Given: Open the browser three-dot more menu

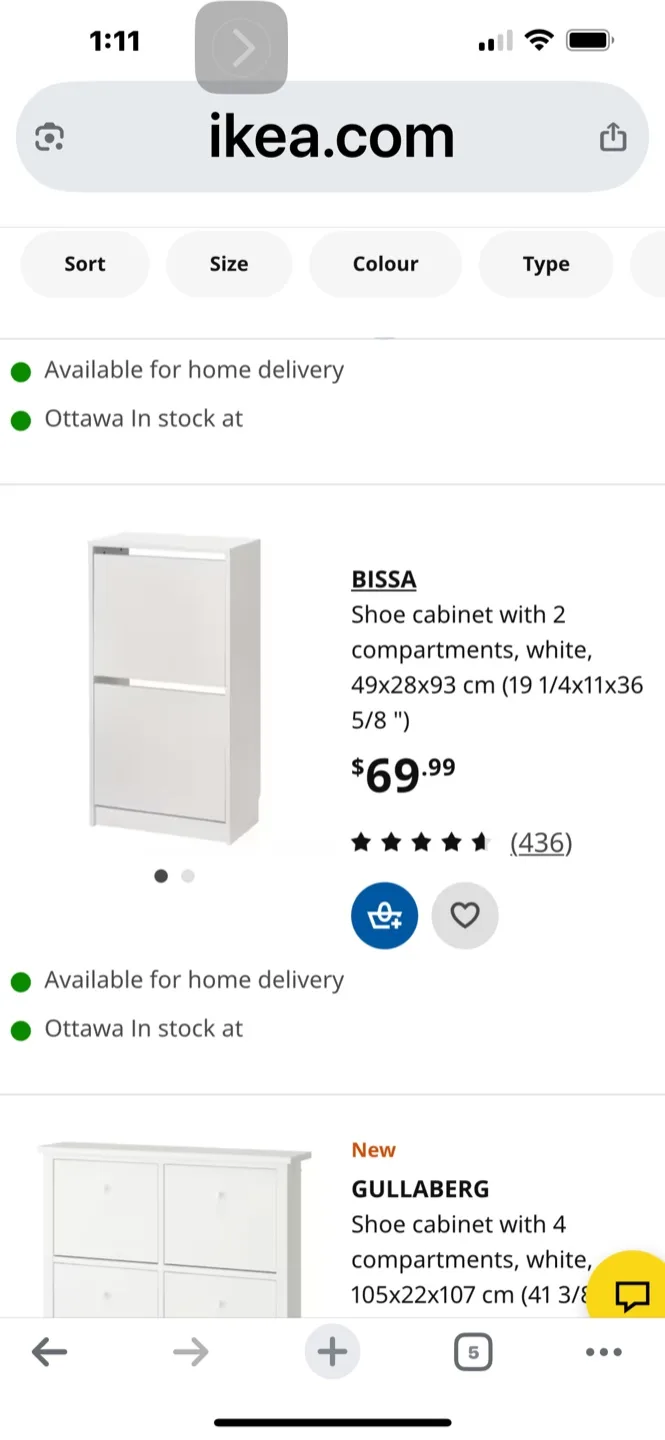Looking at the screenshot, I should [x=603, y=1353].
